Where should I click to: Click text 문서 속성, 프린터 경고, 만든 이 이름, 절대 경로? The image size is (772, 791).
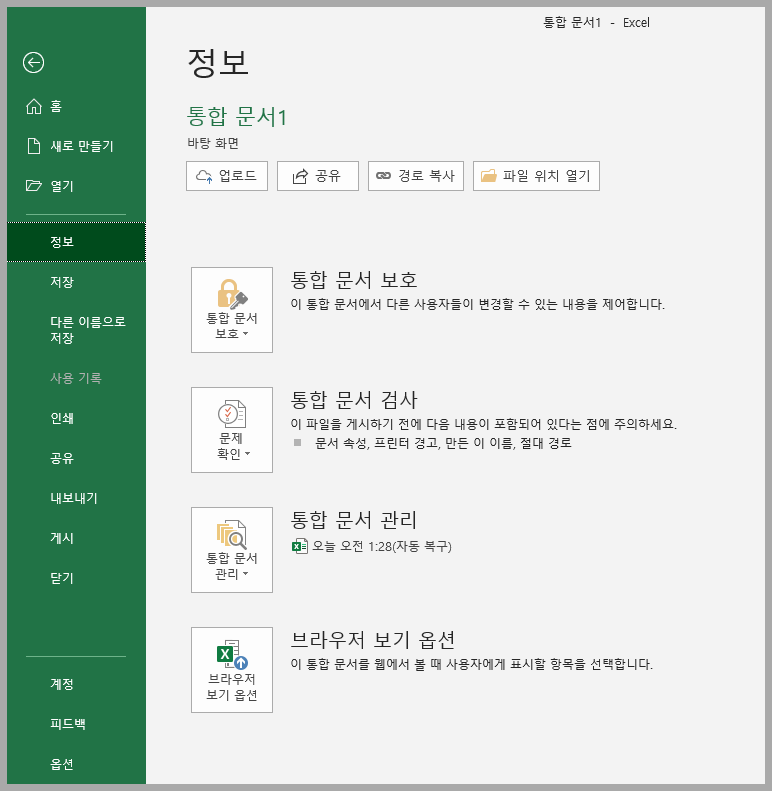click(443, 443)
